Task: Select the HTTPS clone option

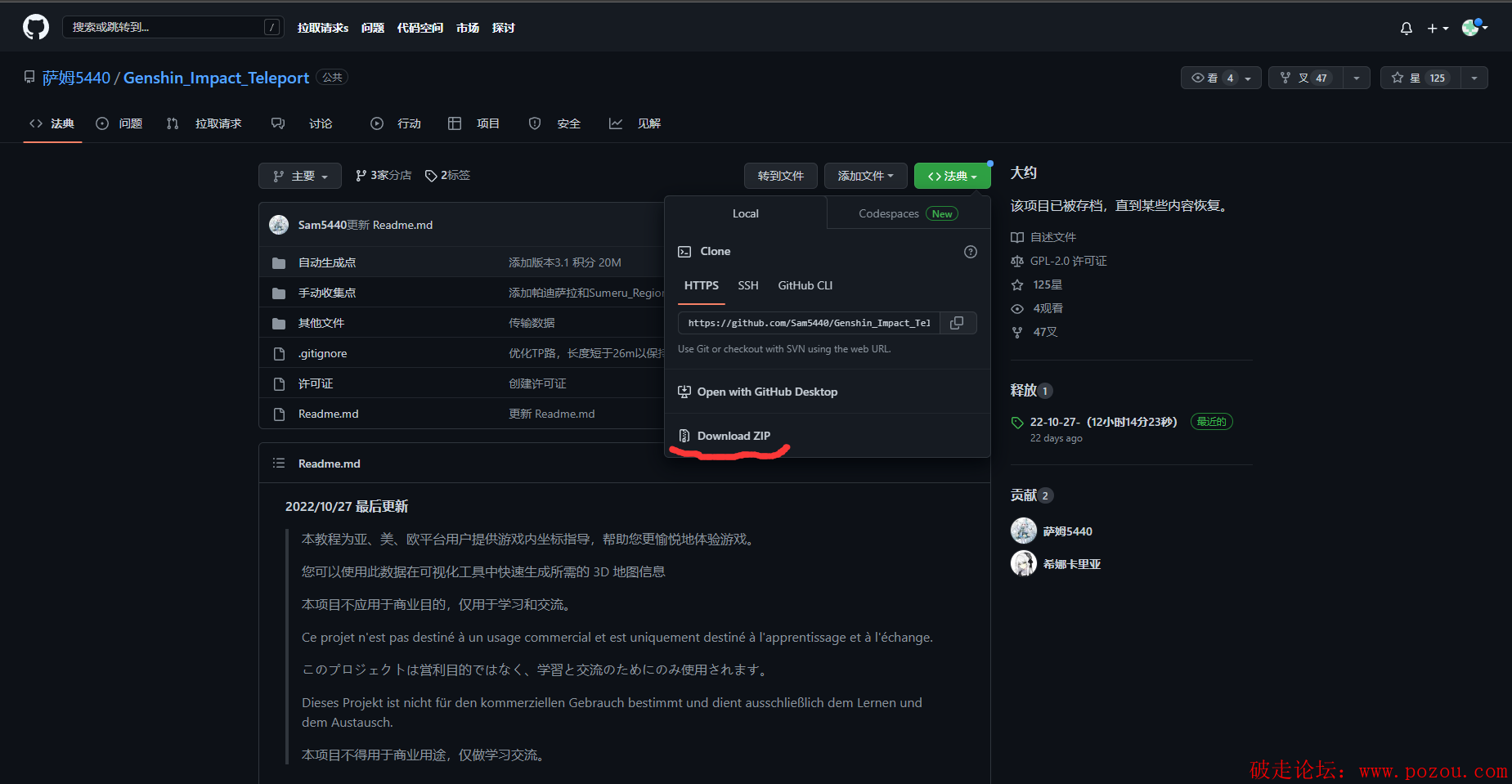Action: pos(702,286)
